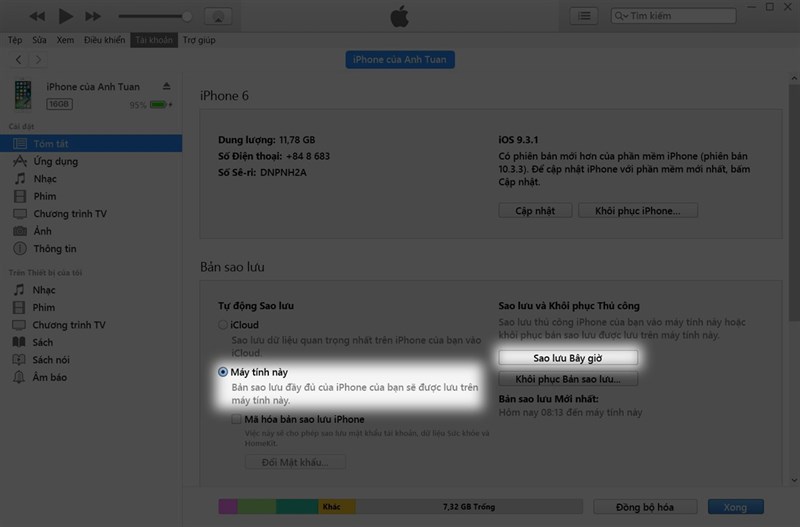Viewport: 800px width, 527px height.
Task: Open the Tài khoản menu
Action: click(154, 40)
